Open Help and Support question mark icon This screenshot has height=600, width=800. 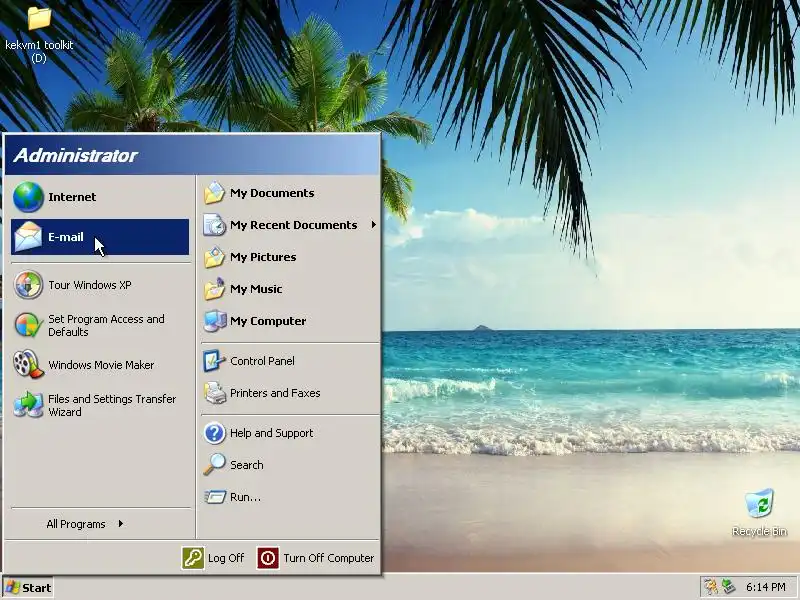pyautogui.click(x=215, y=433)
